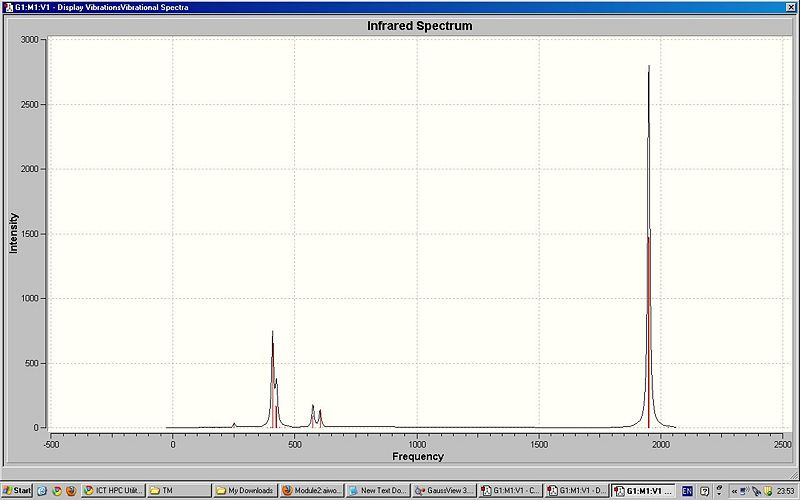Screen dimensions: 800x500
Task: Click the EN language indicator
Action: pyautogui.click(x=687, y=491)
